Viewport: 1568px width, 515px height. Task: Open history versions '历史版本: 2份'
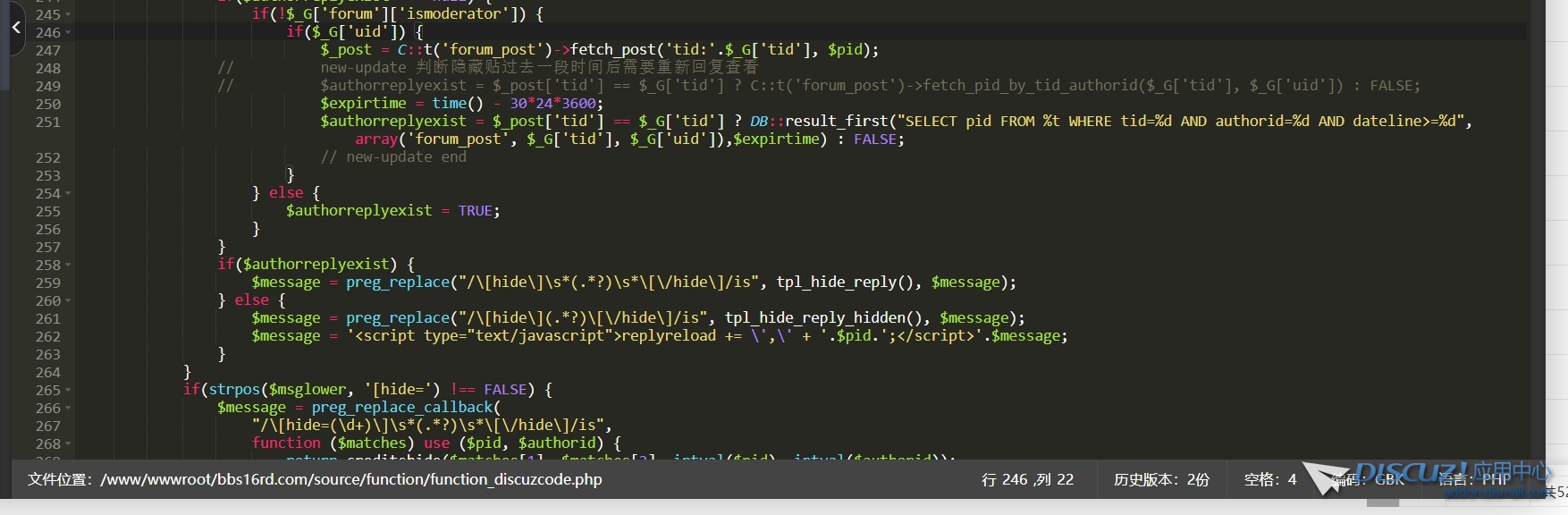[x=1161, y=479]
